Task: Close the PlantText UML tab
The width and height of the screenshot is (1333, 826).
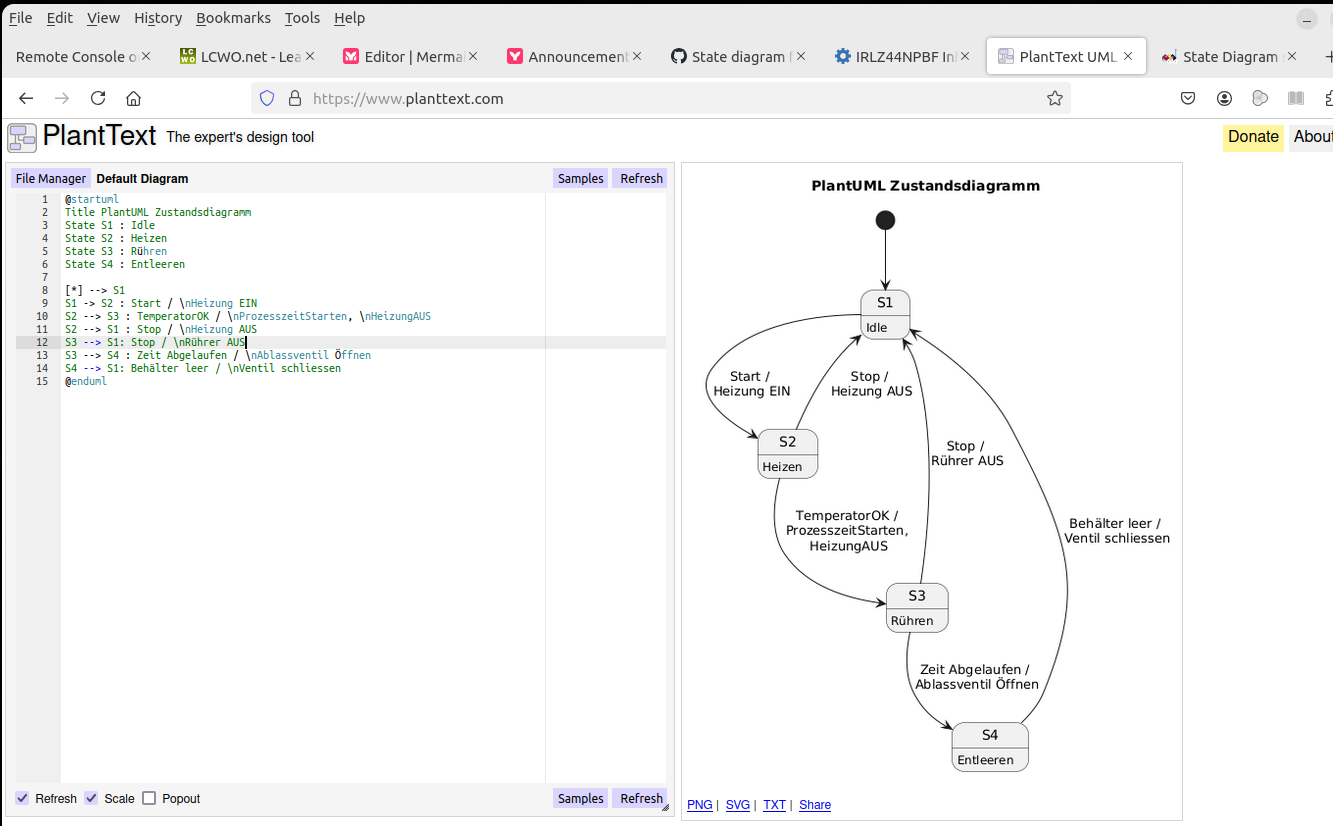Action: click(1128, 56)
